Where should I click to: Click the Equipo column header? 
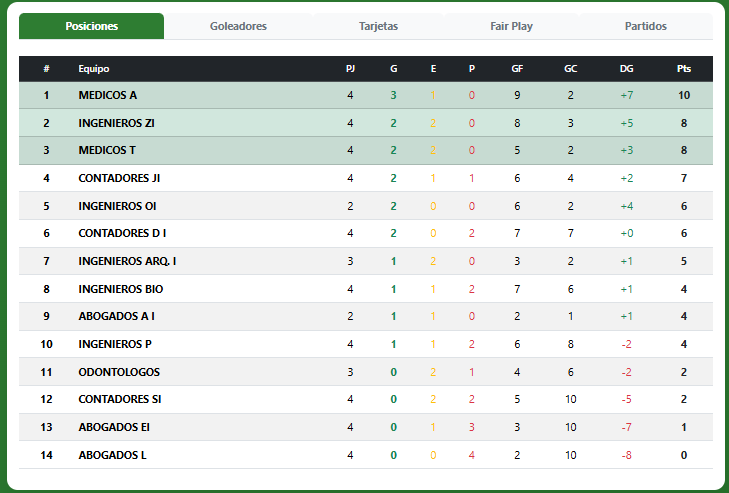click(94, 69)
